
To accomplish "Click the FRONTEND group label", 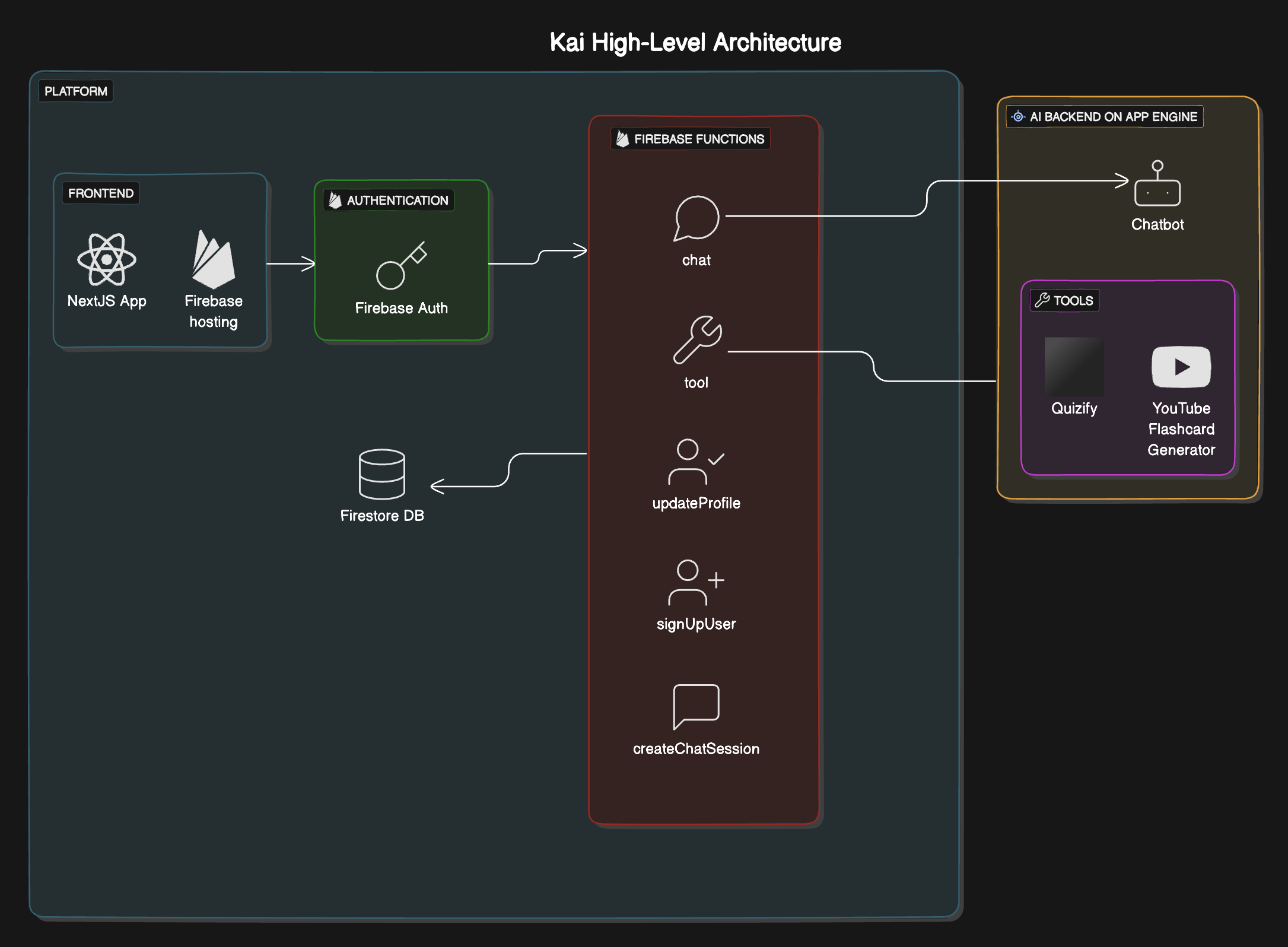I will click(101, 193).
